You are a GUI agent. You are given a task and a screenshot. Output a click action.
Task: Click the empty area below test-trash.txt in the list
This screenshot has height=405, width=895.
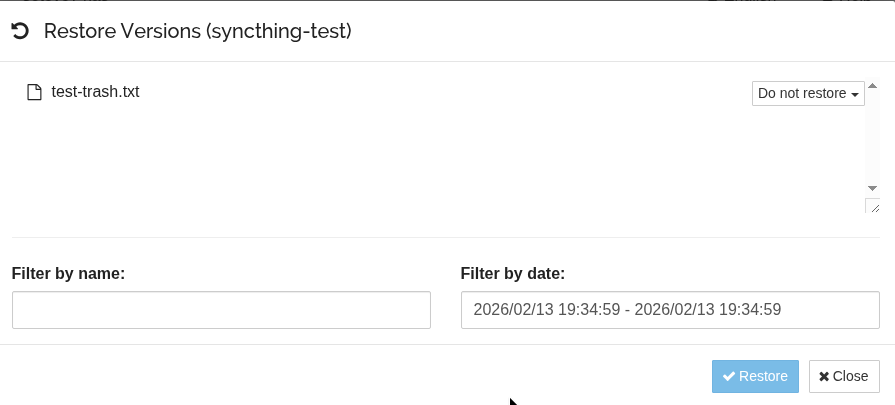[x=400, y=160]
